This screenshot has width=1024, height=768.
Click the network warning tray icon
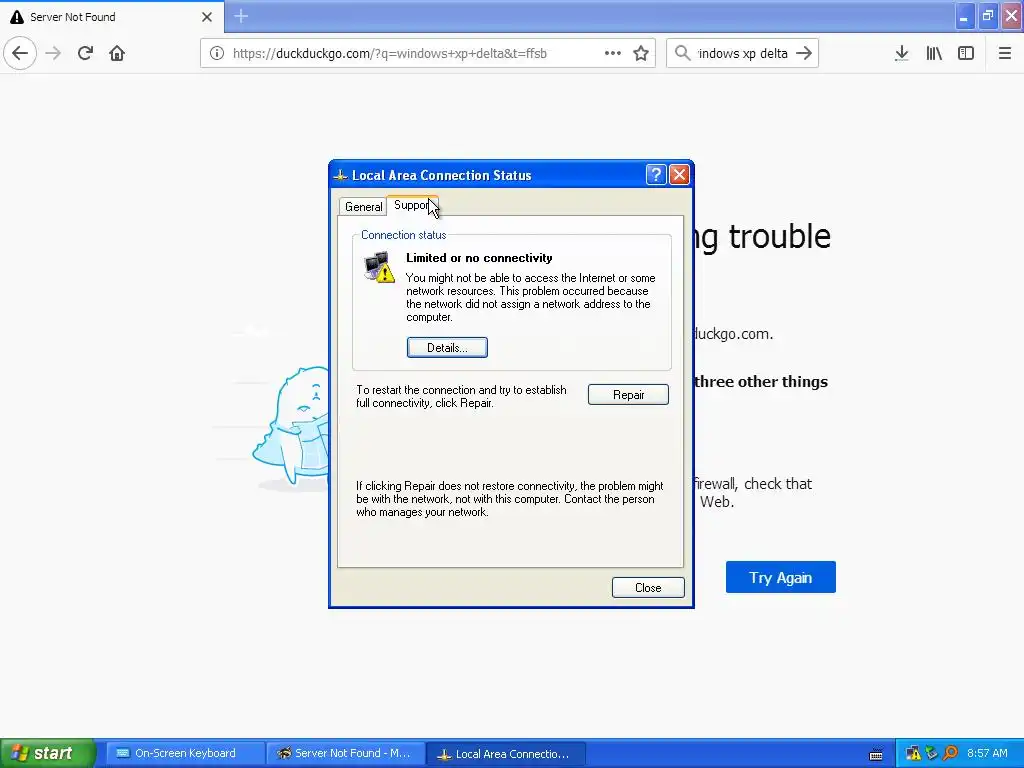[x=913, y=754]
